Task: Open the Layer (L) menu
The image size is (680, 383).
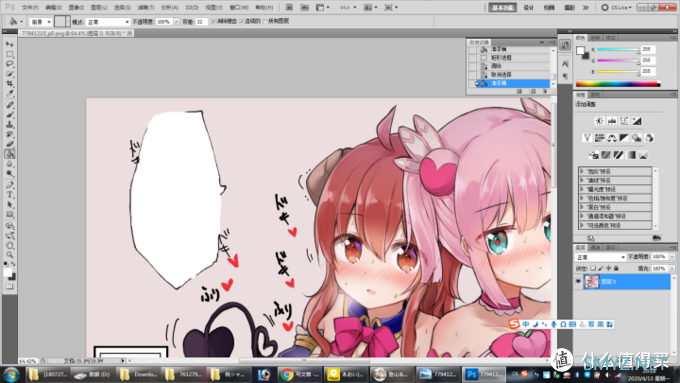Action: pyautogui.click(x=99, y=7)
